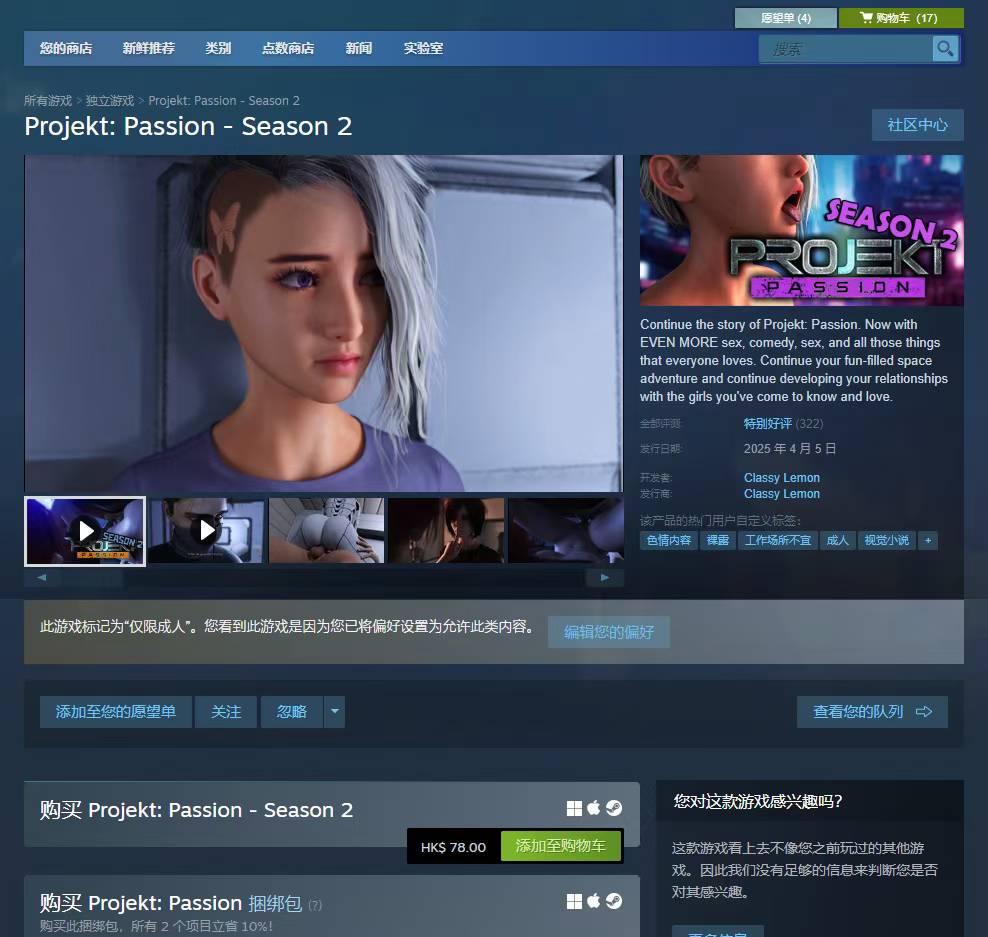
Task: Click the game capsule header image
Action: click(x=801, y=230)
